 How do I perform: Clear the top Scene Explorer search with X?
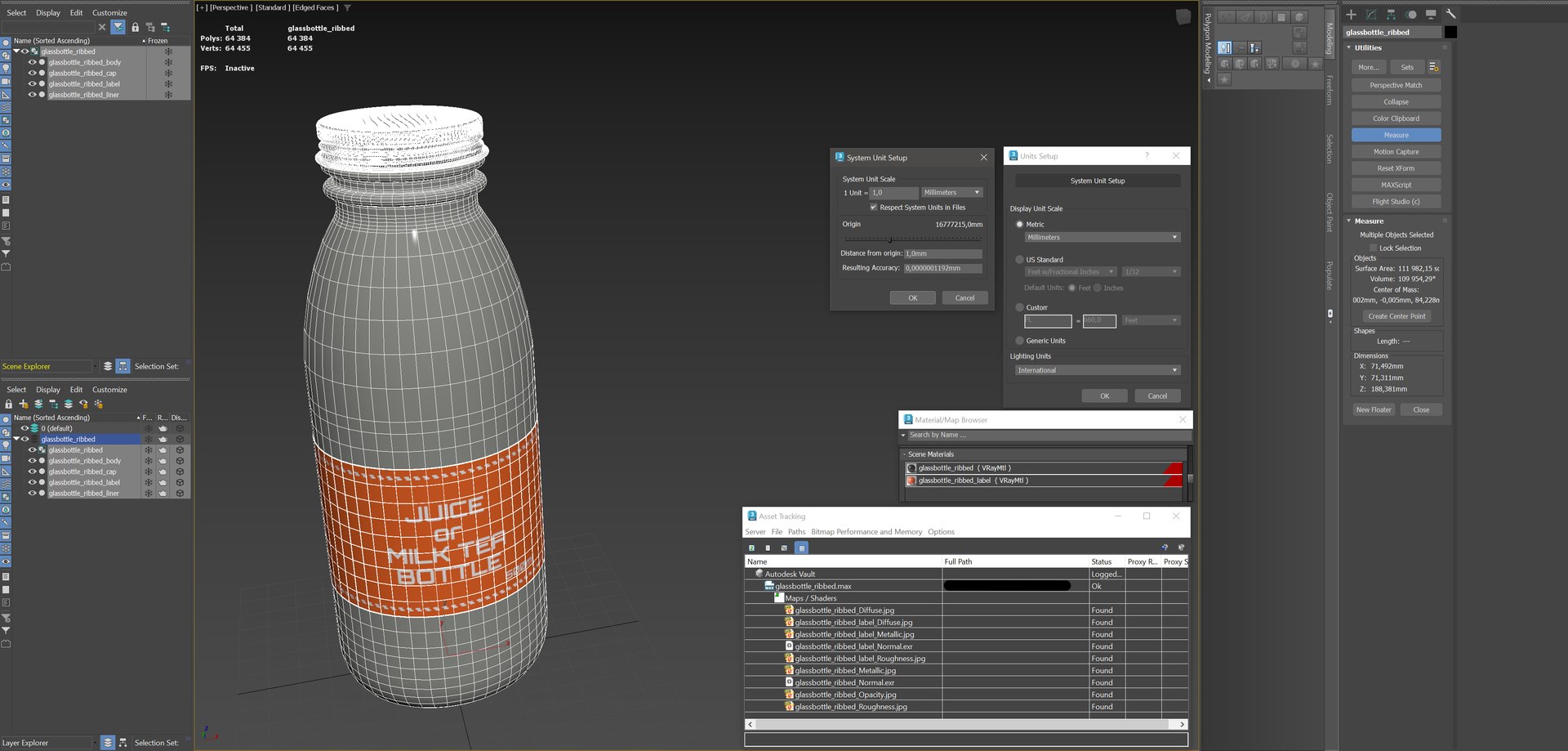click(x=102, y=27)
